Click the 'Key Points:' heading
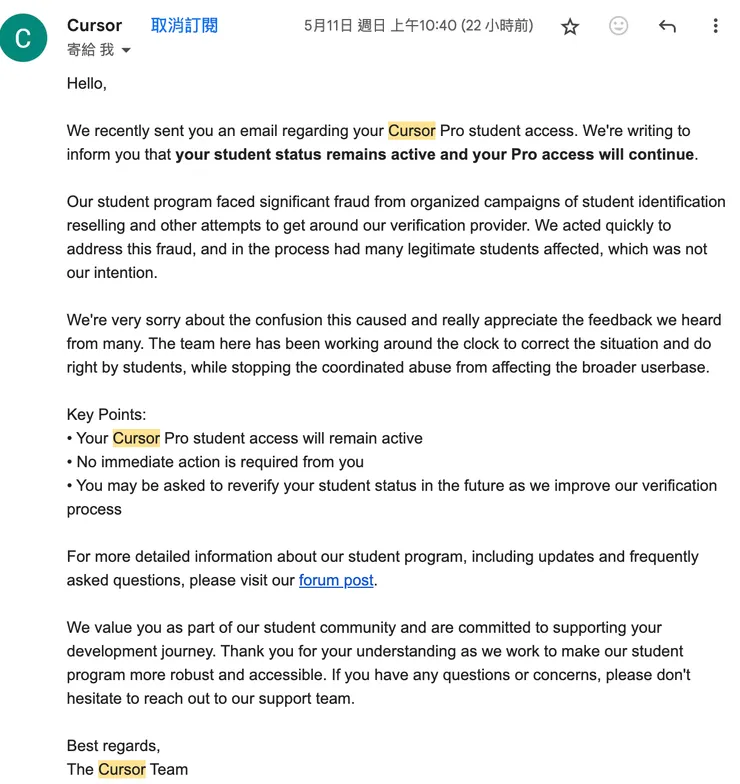 click(x=106, y=415)
